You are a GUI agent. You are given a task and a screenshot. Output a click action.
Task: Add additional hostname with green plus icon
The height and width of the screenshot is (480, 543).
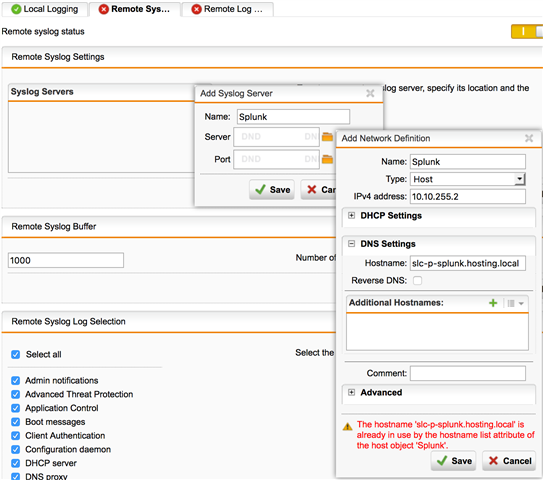[x=493, y=303]
